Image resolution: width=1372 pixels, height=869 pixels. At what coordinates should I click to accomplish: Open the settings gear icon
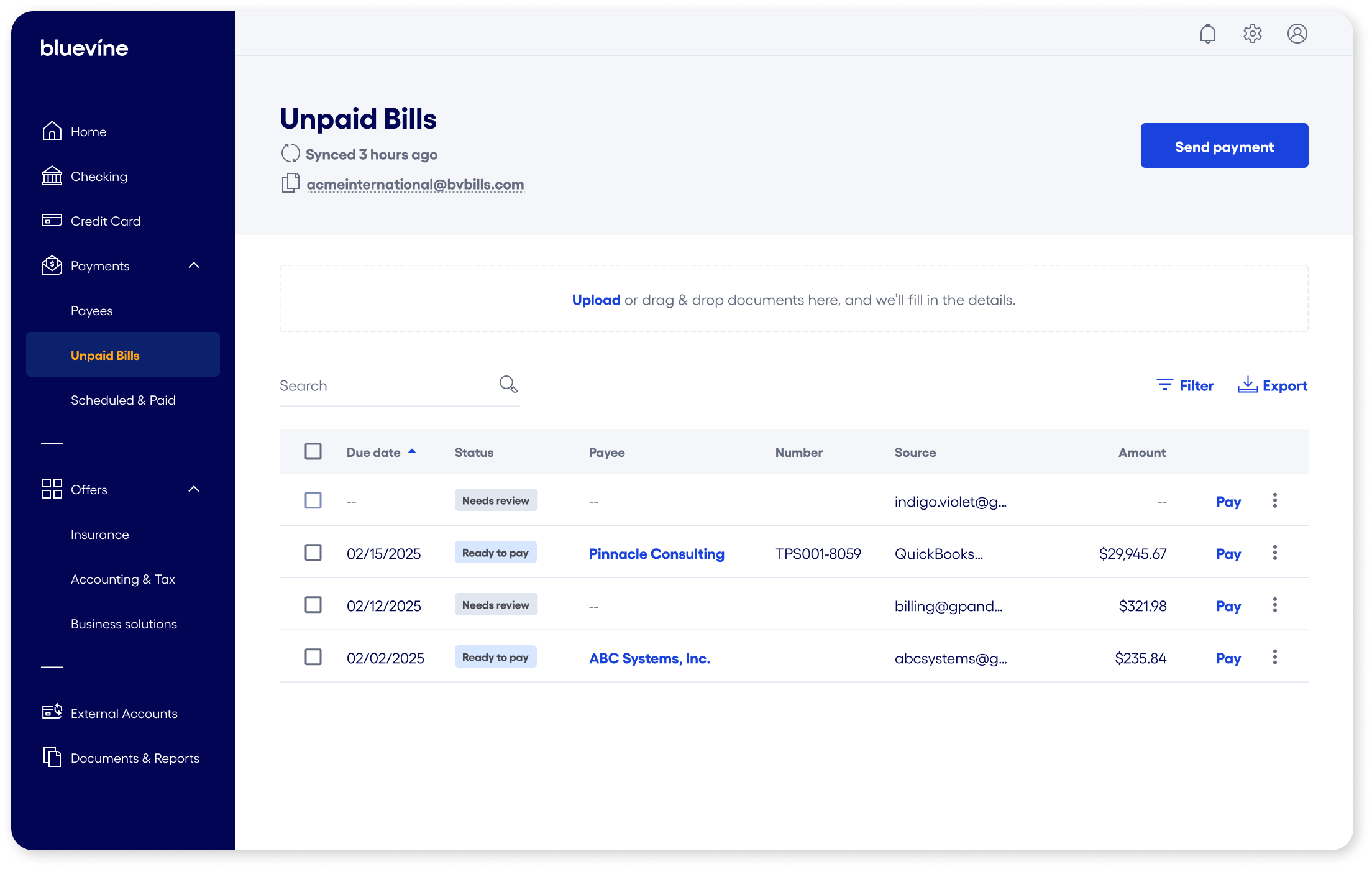point(1253,34)
